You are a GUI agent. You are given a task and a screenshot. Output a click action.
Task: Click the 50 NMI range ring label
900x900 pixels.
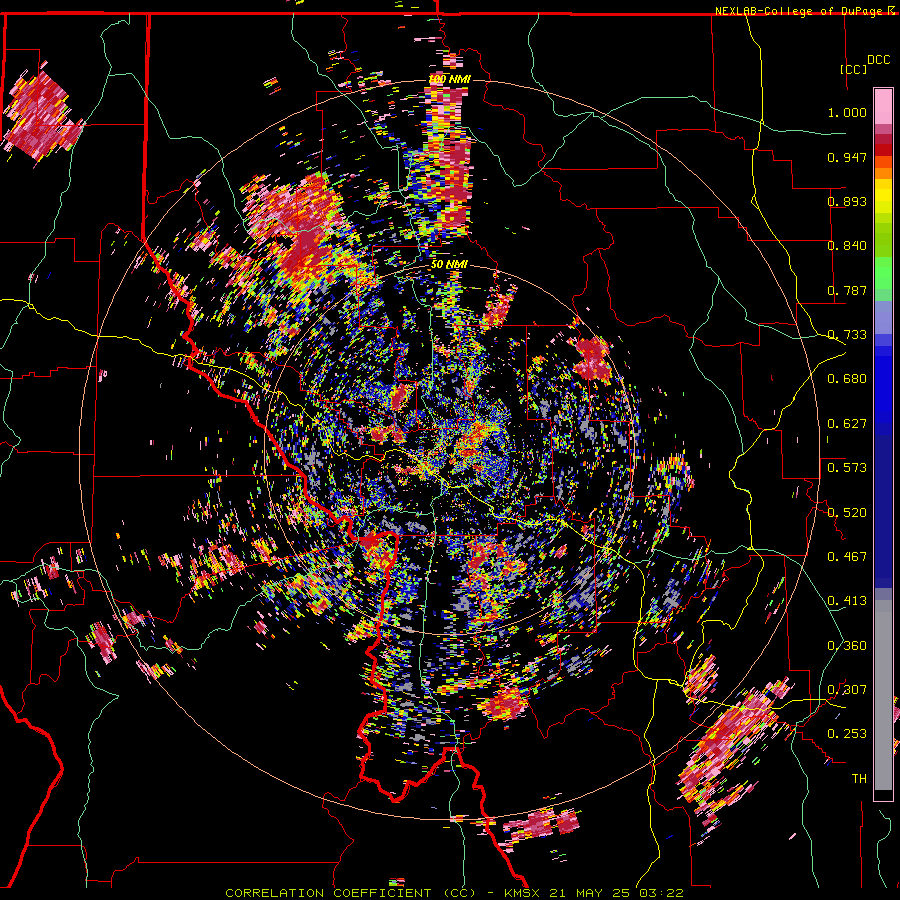[449, 264]
